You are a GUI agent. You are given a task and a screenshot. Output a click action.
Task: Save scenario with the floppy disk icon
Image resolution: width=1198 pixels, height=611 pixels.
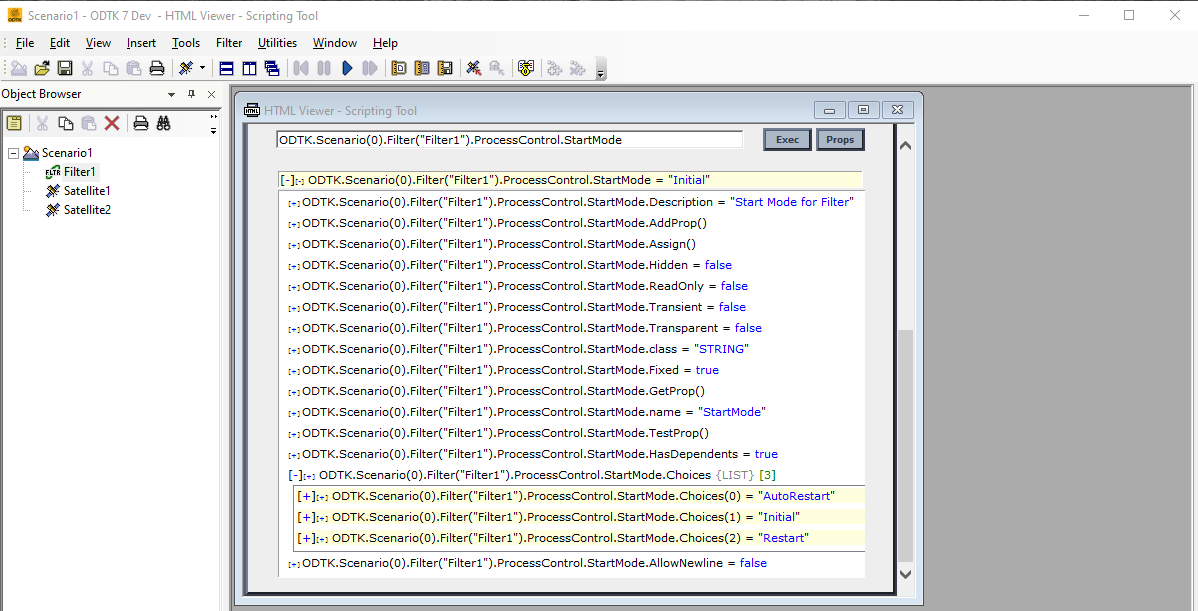[x=65, y=69]
